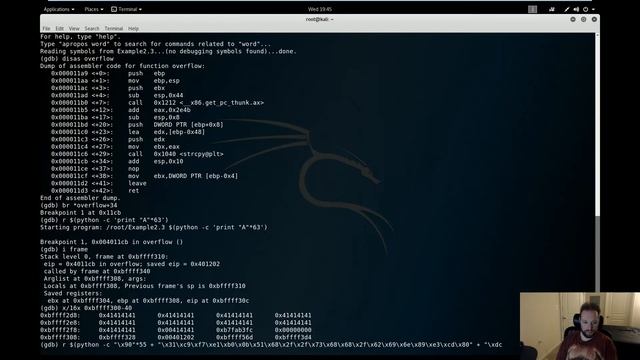Click the bottom gdb prompt with \x90 shellcode

pos(271,345)
